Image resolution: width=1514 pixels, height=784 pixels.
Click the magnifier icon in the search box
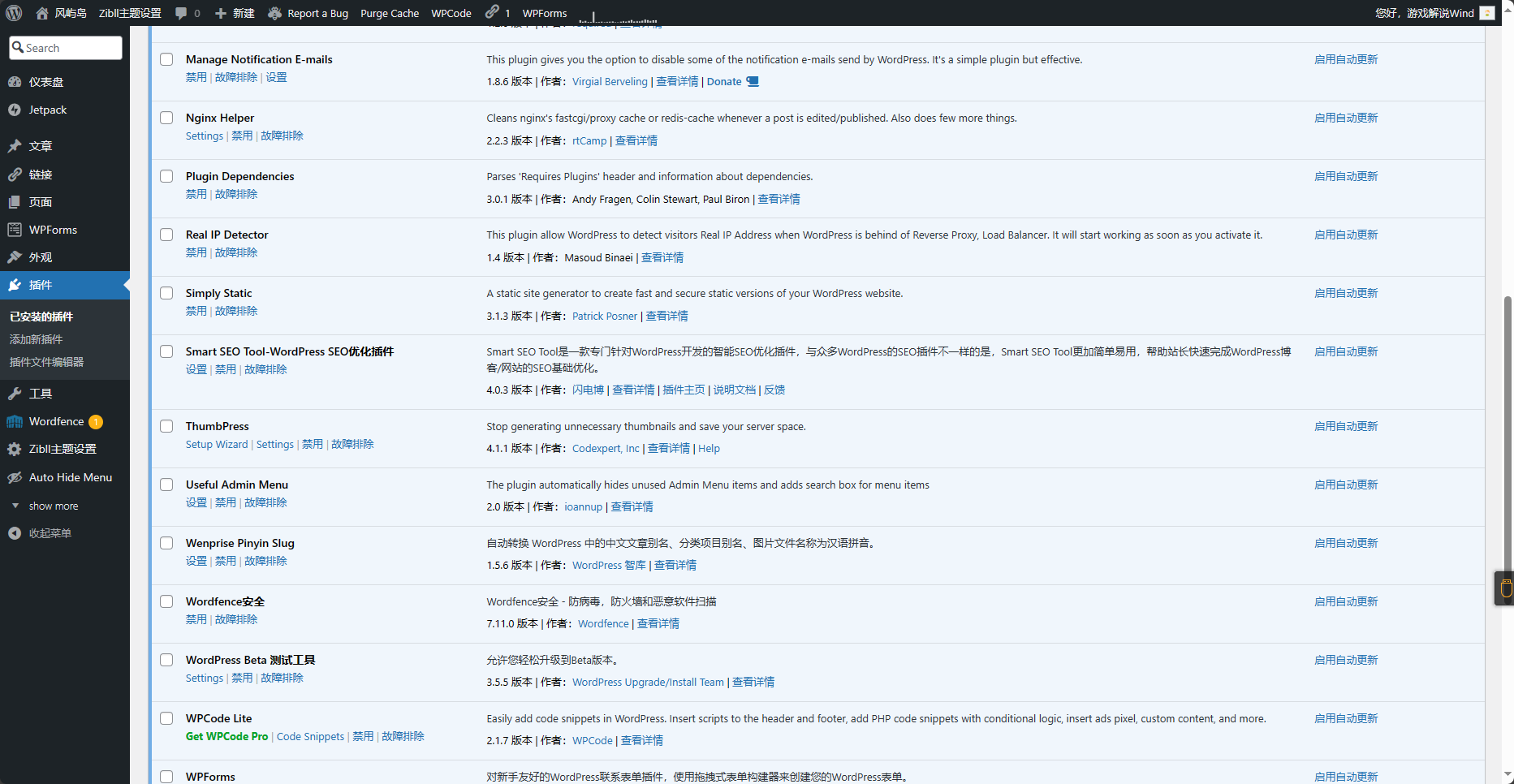(18, 47)
